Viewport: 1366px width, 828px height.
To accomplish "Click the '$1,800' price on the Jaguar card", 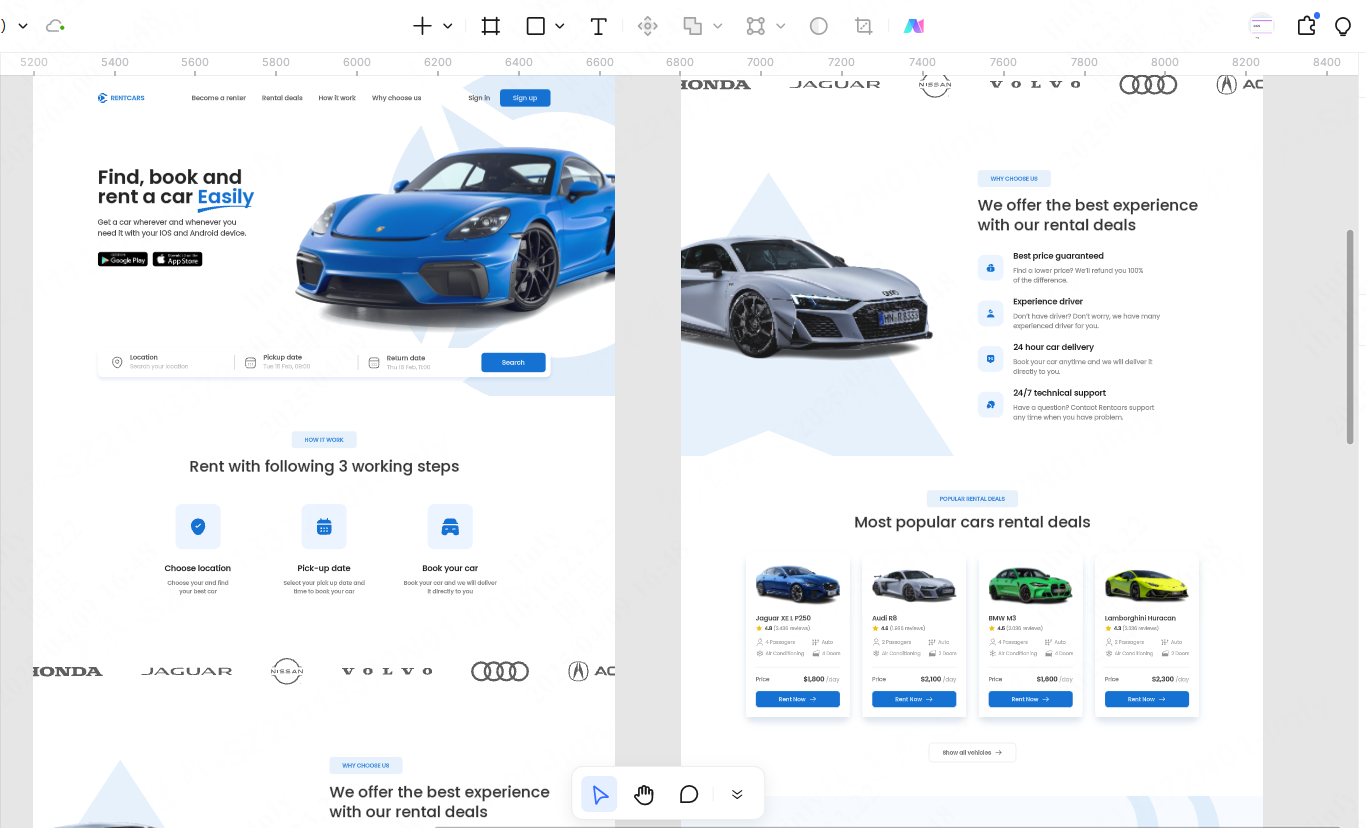I will (x=814, y=679).
